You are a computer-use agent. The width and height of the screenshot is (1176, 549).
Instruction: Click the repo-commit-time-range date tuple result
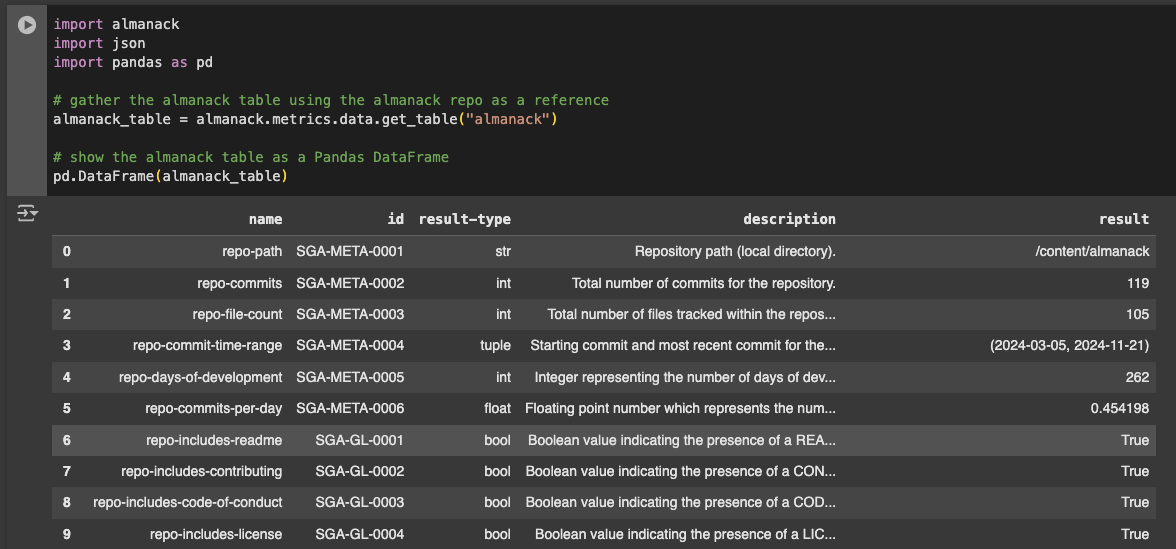1069,346
